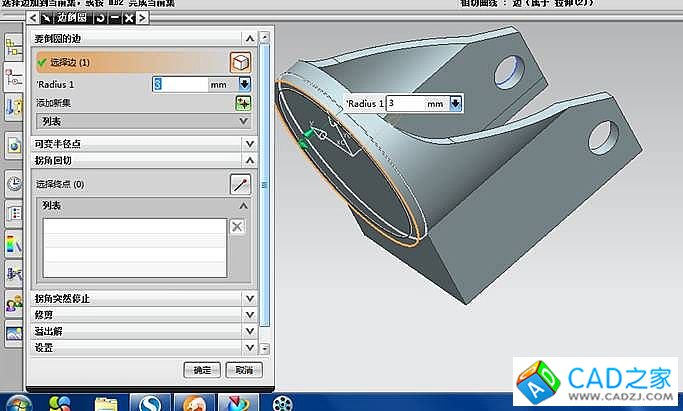683x411 pixels.
Task: Open the assembly navigator sidebar icon
Action: coord(15,45)
